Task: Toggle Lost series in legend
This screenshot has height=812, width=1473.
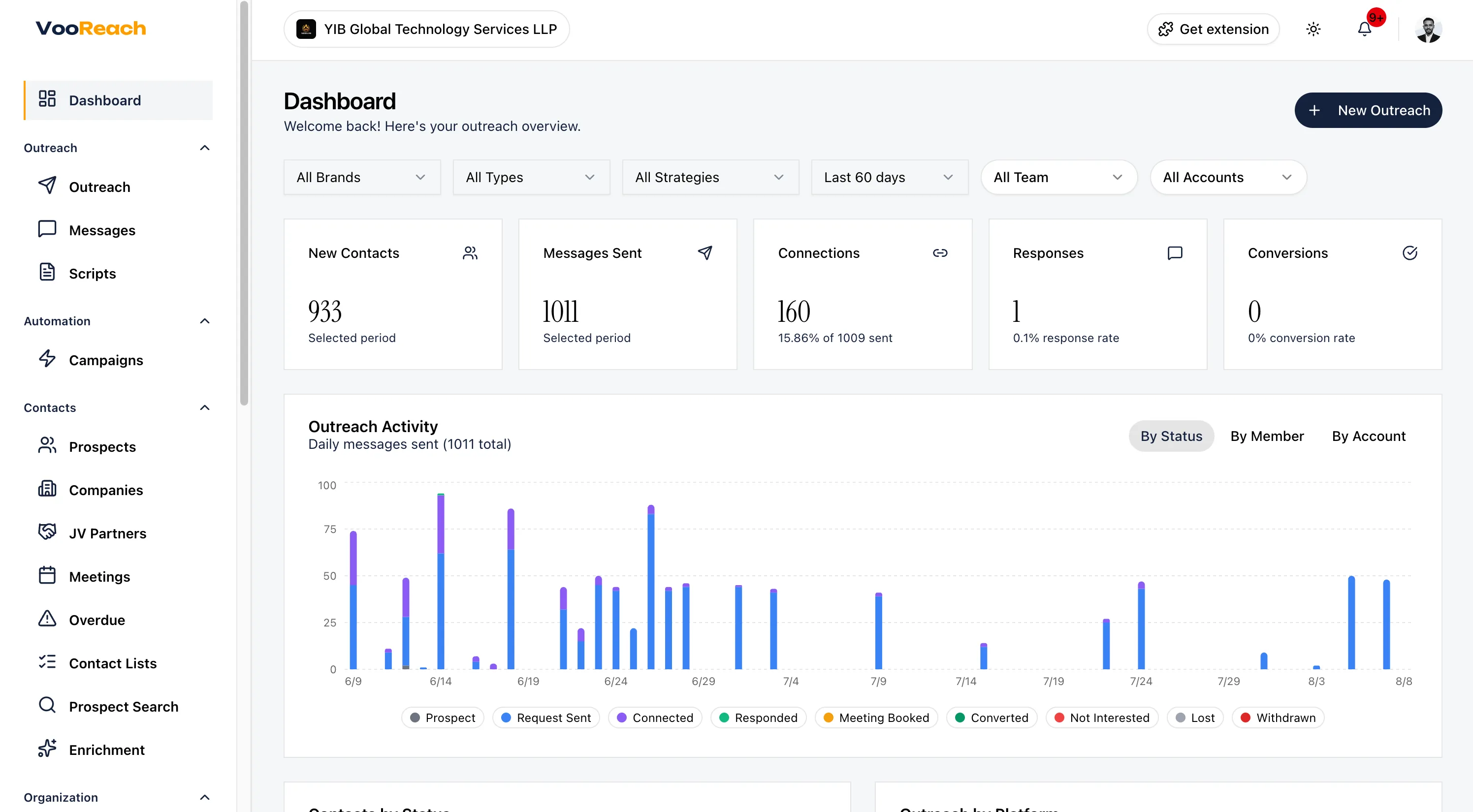Action: click(x=1195, y=718)
